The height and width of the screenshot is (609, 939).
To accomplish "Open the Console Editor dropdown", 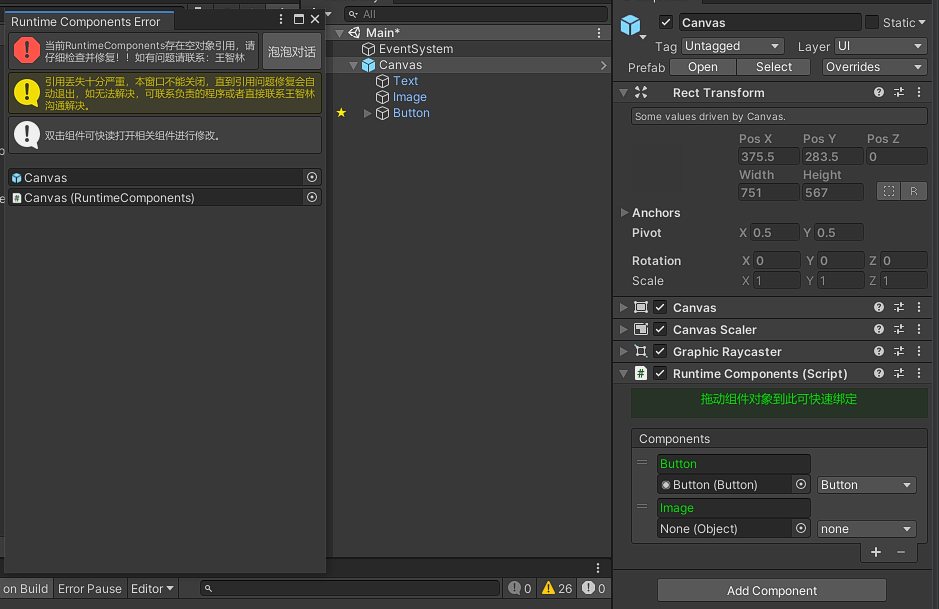I will click(152, 589).
